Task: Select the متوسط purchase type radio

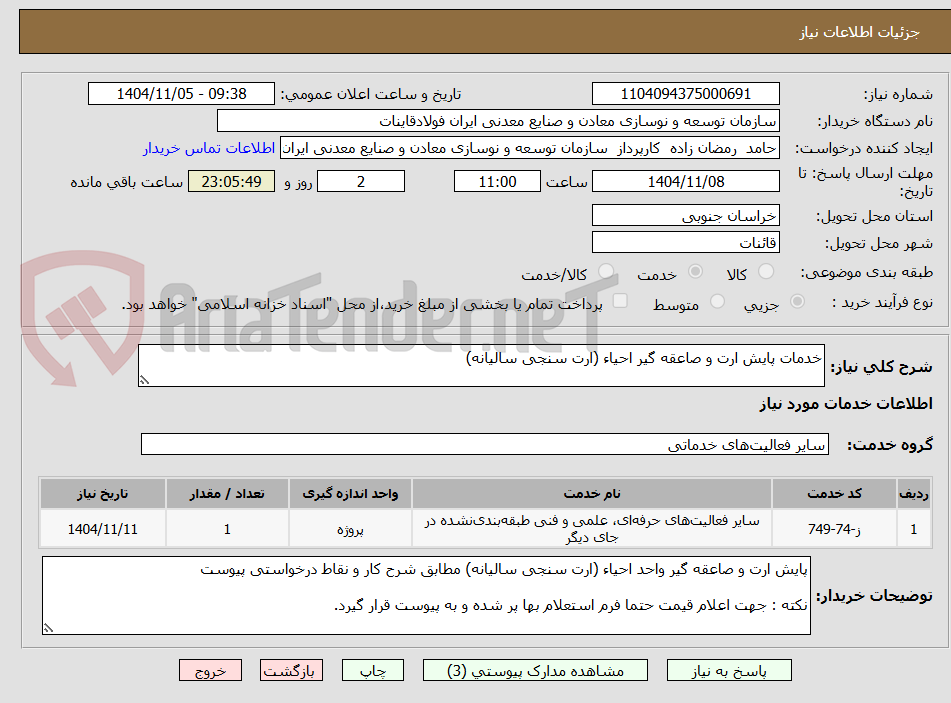Action: coord(717,301)
